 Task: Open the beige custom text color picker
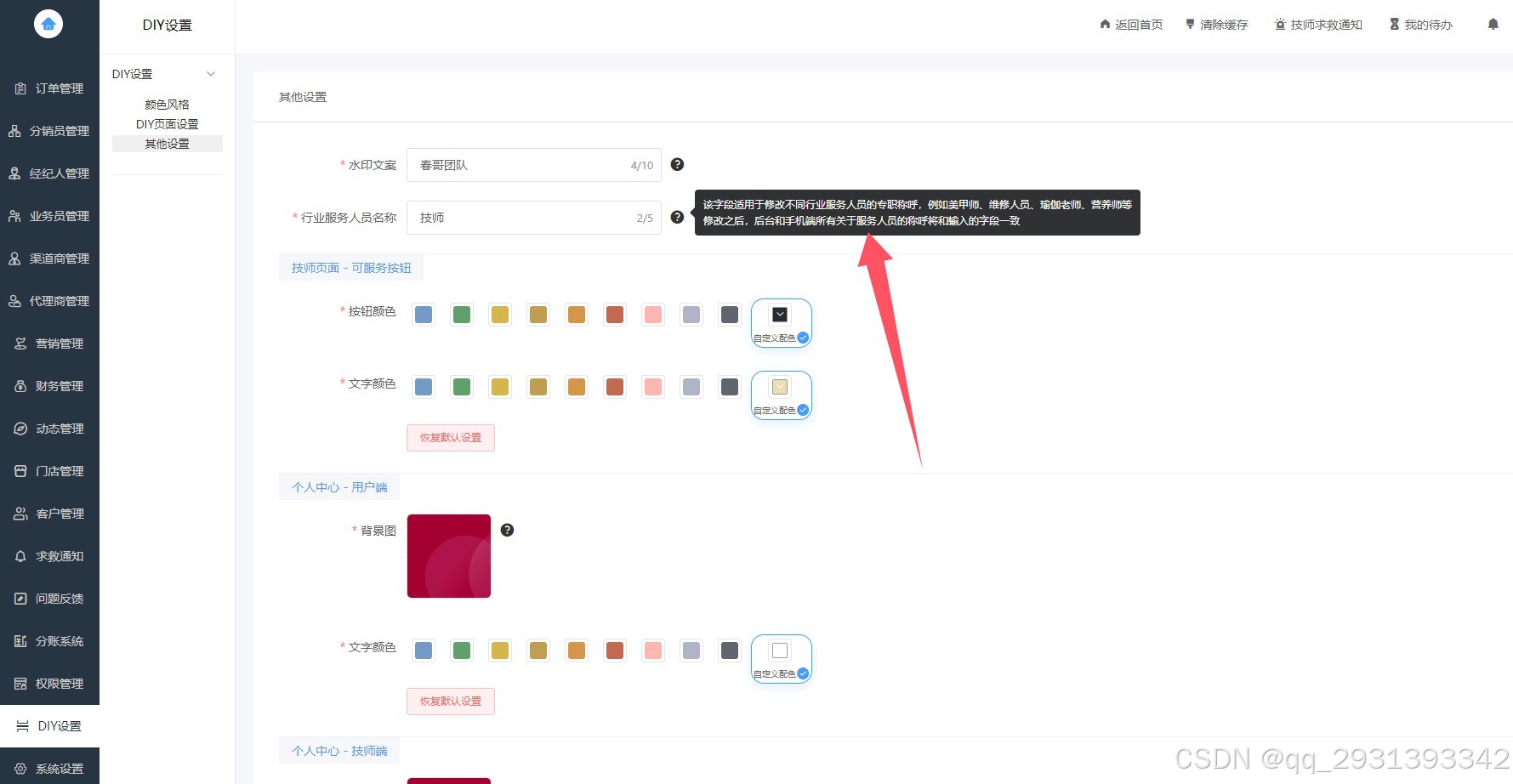click(780, 387)
